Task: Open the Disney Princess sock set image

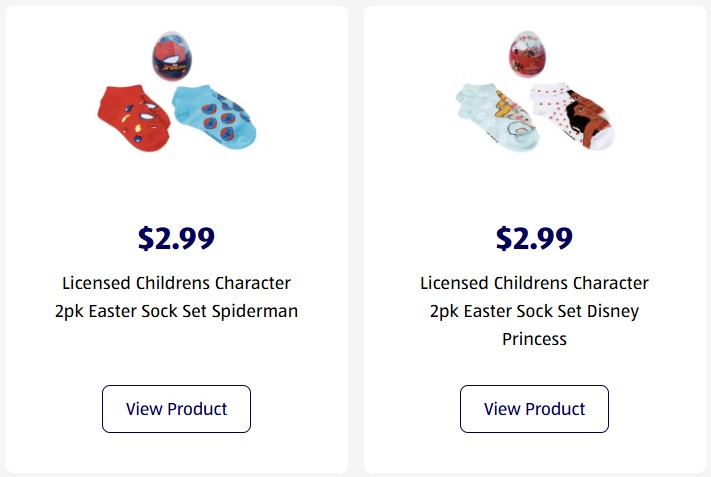Action: click(535, 95)
